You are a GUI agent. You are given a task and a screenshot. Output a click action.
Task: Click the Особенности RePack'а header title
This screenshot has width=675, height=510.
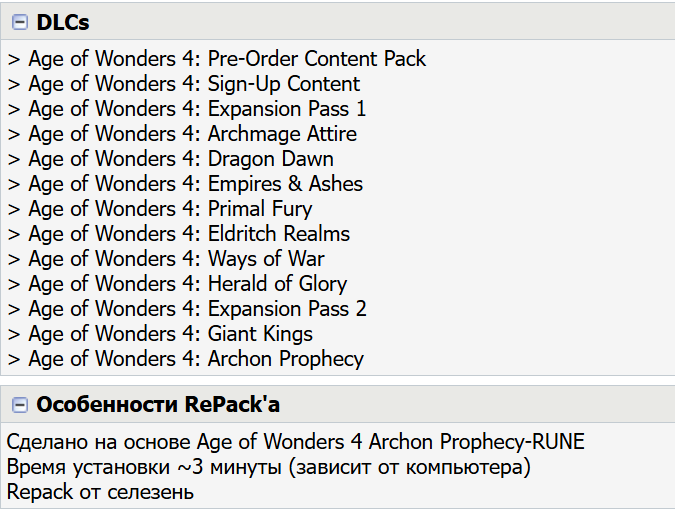pyautogui.click(x=158, y=405)
